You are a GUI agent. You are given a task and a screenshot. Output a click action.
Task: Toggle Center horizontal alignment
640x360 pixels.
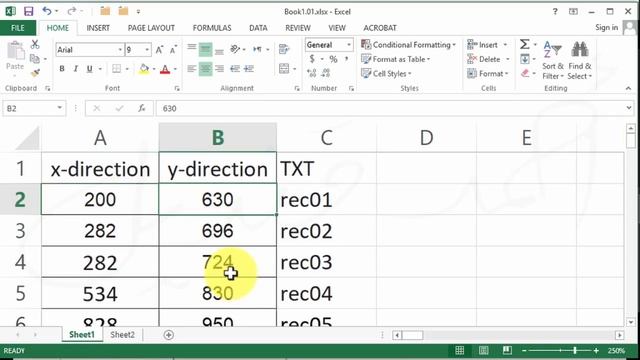click(x=205, y=69)
